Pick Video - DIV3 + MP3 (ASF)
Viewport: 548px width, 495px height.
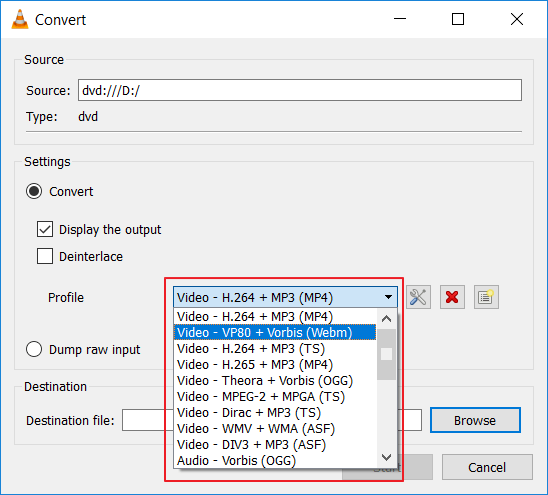(275, 445)
